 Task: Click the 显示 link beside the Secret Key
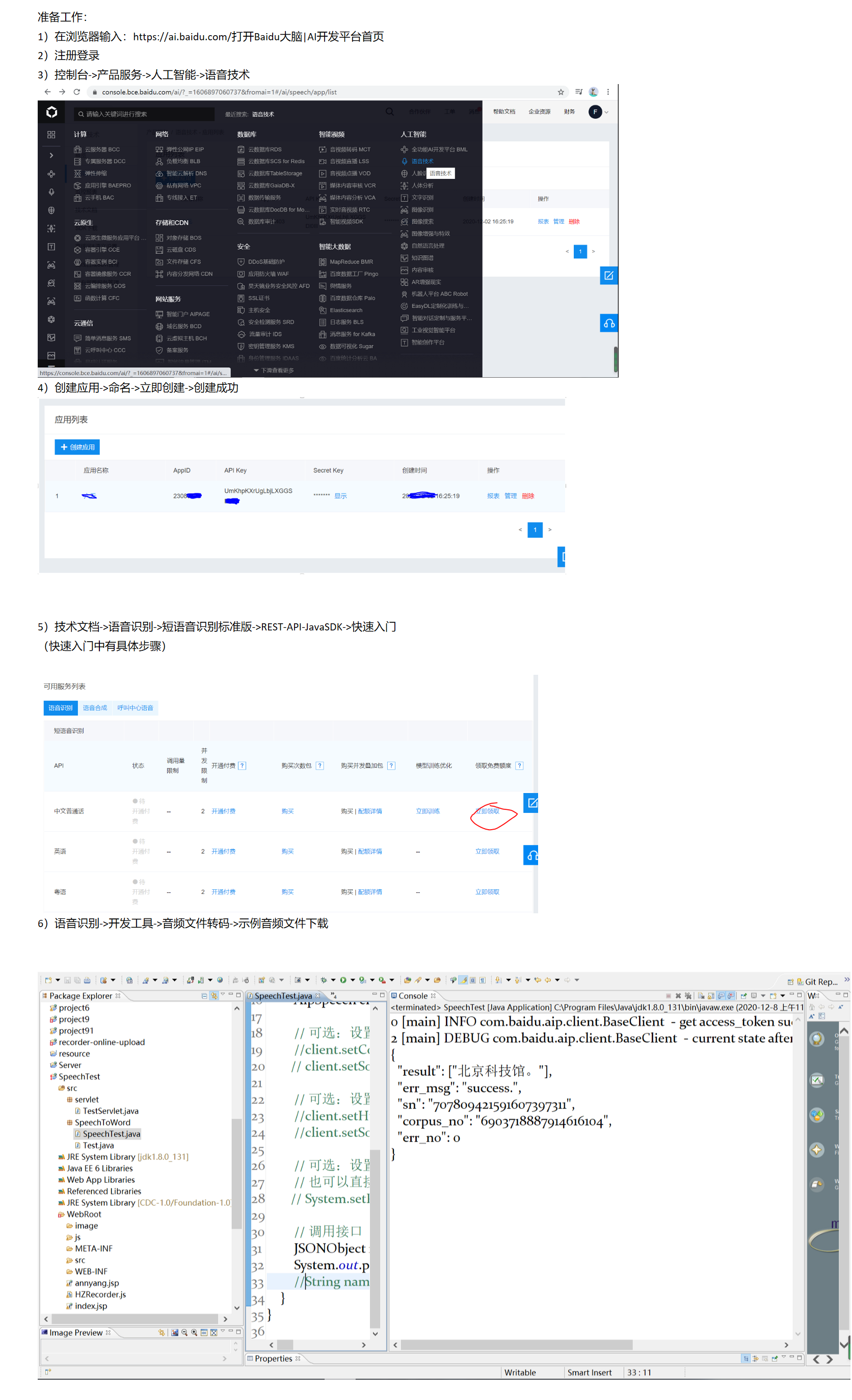click(340, 495)
